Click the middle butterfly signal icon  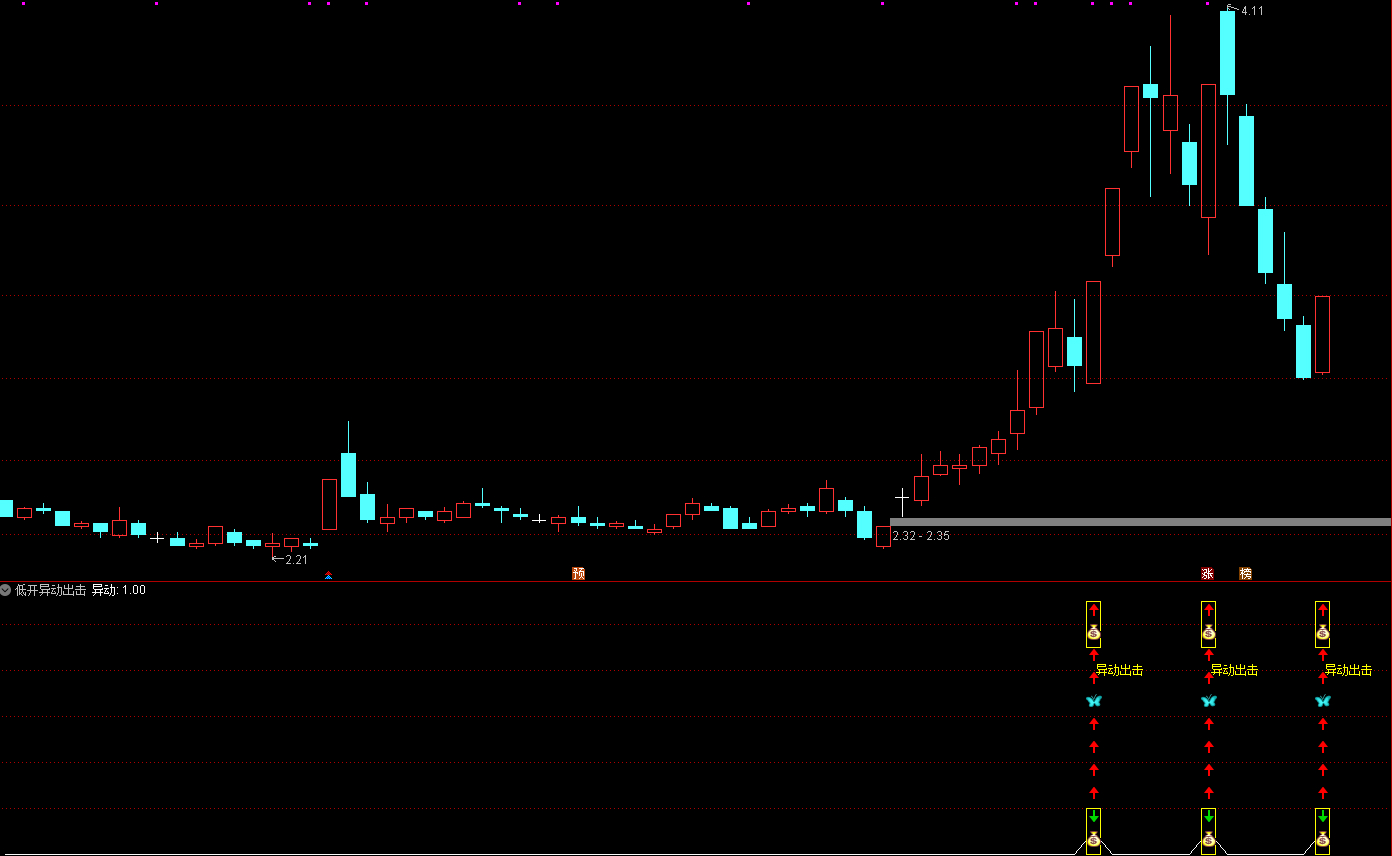click(x=1208, y=701)
